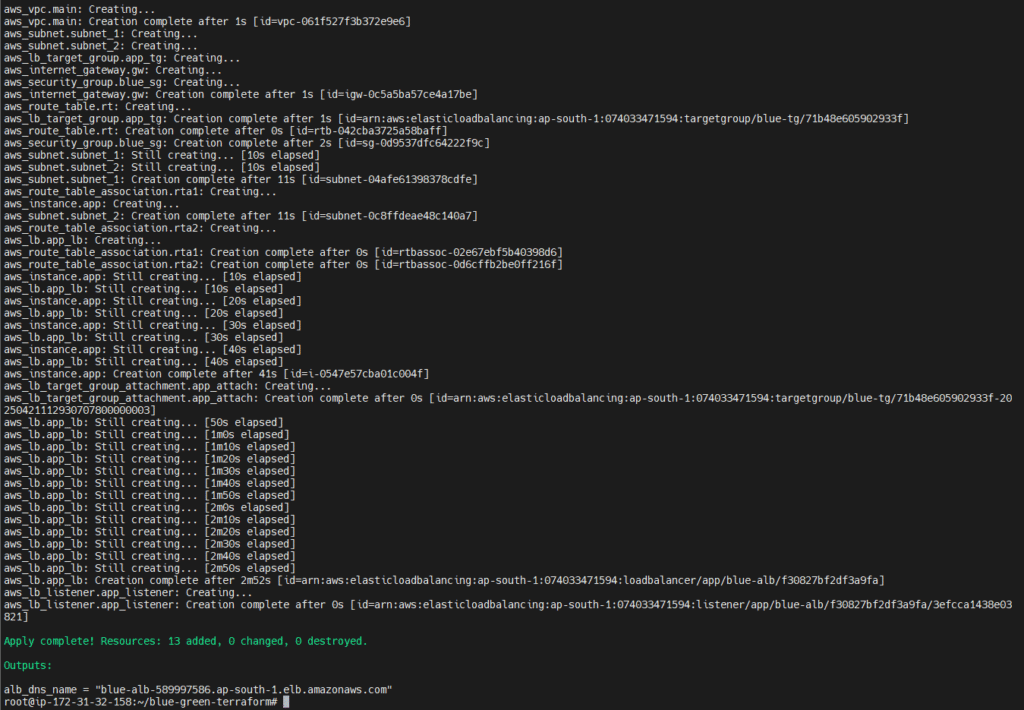Click the '[1m20s elapsed]' app_lb line
Screen dimensions: 1024x710
tap(150, 459)
